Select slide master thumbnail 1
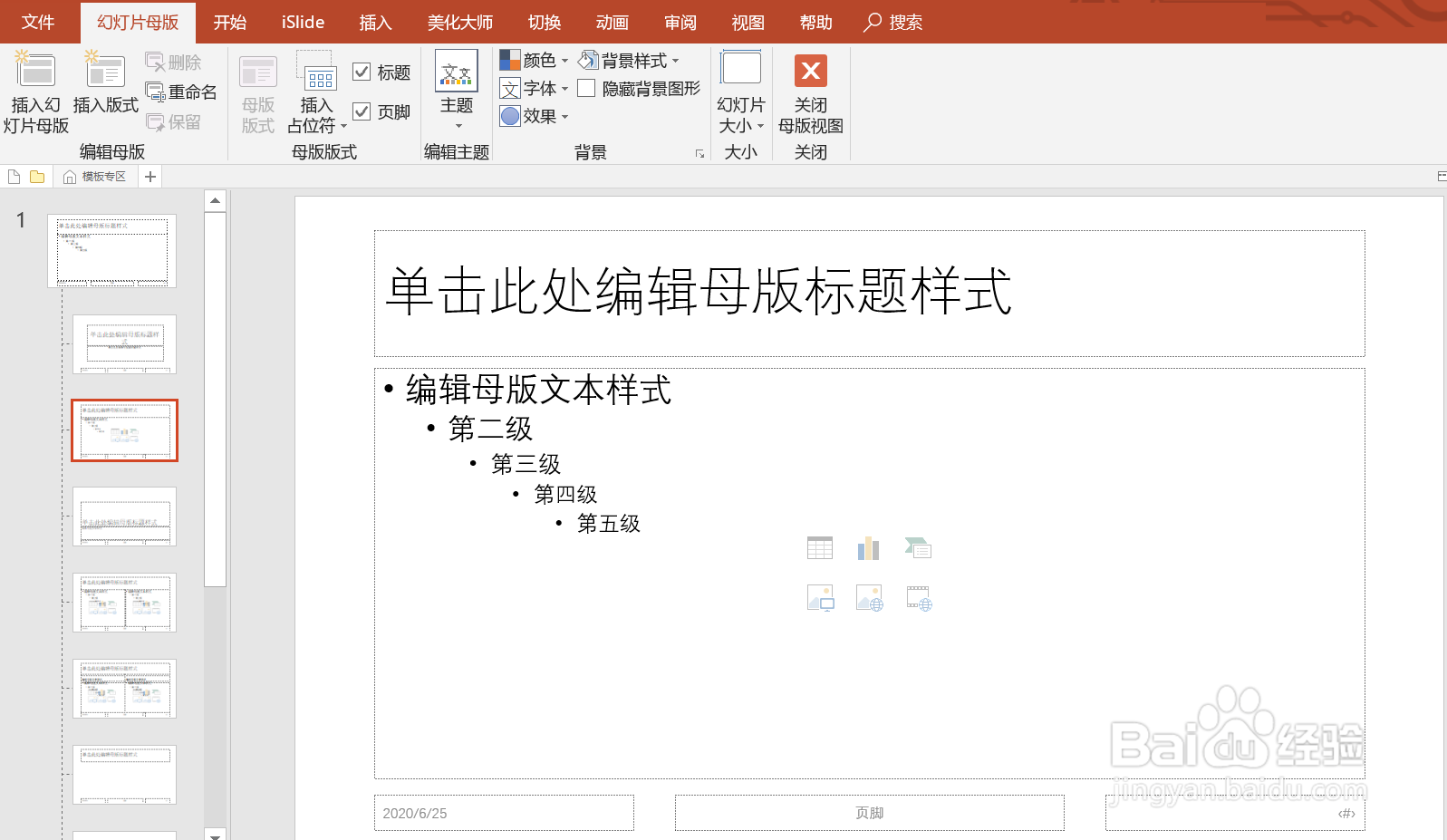This screenshot has width=1447, height=840. (x=112, y=251)
